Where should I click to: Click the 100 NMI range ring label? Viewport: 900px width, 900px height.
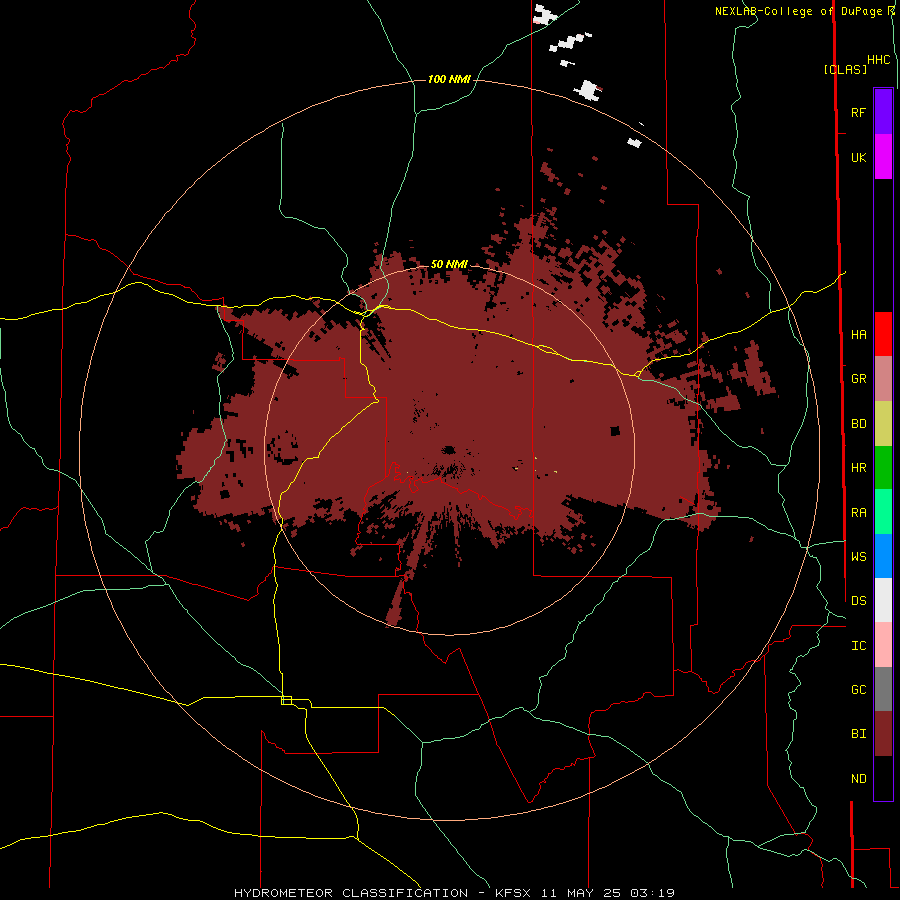click(449, 79)
